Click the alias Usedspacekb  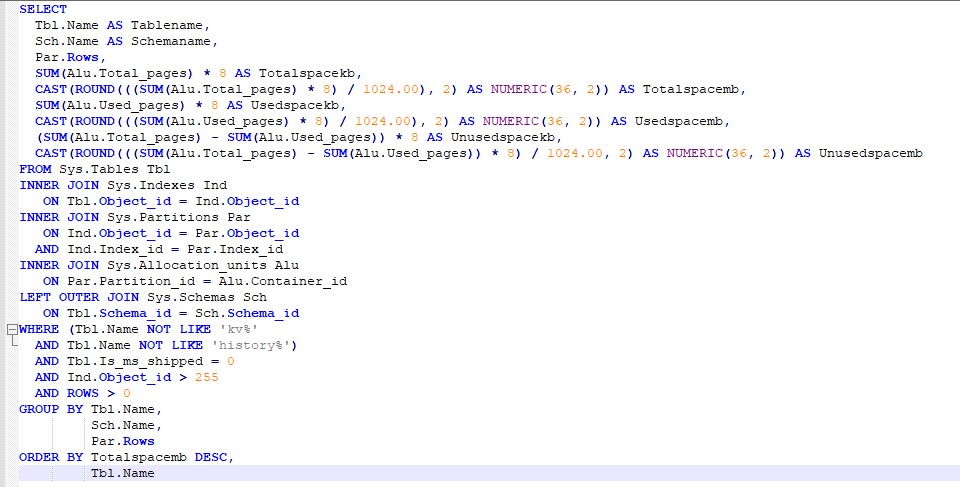pyautogui.click(x=294, y=105)
